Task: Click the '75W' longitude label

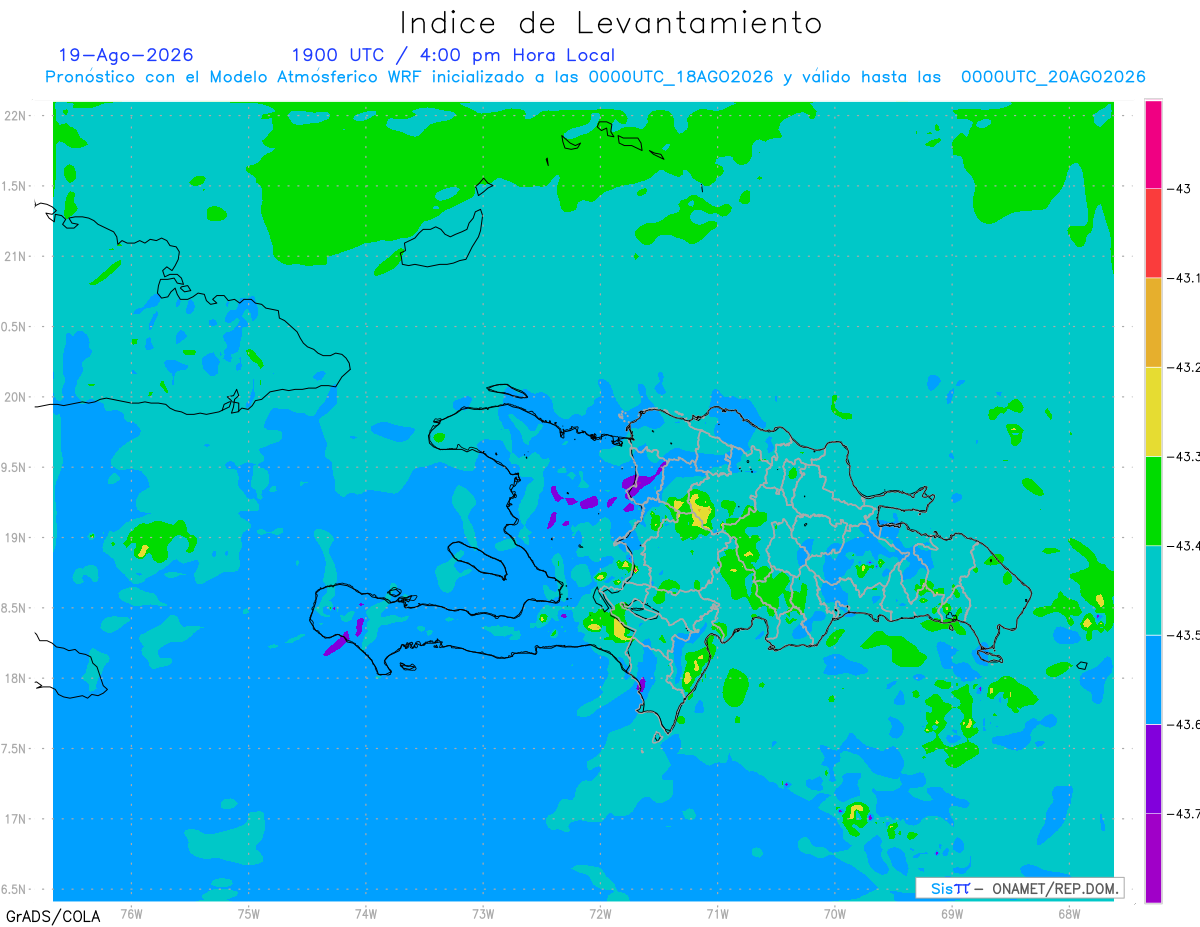Action: point(249,913)
